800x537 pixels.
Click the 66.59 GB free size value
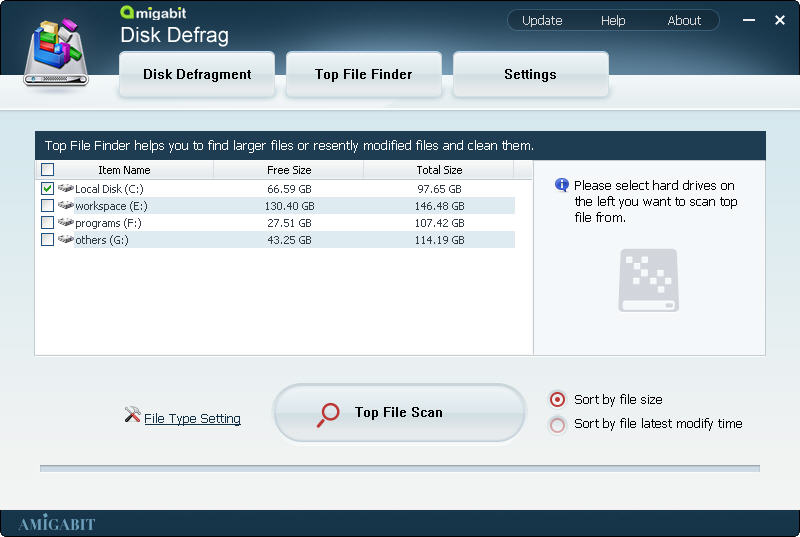(289, 189)
